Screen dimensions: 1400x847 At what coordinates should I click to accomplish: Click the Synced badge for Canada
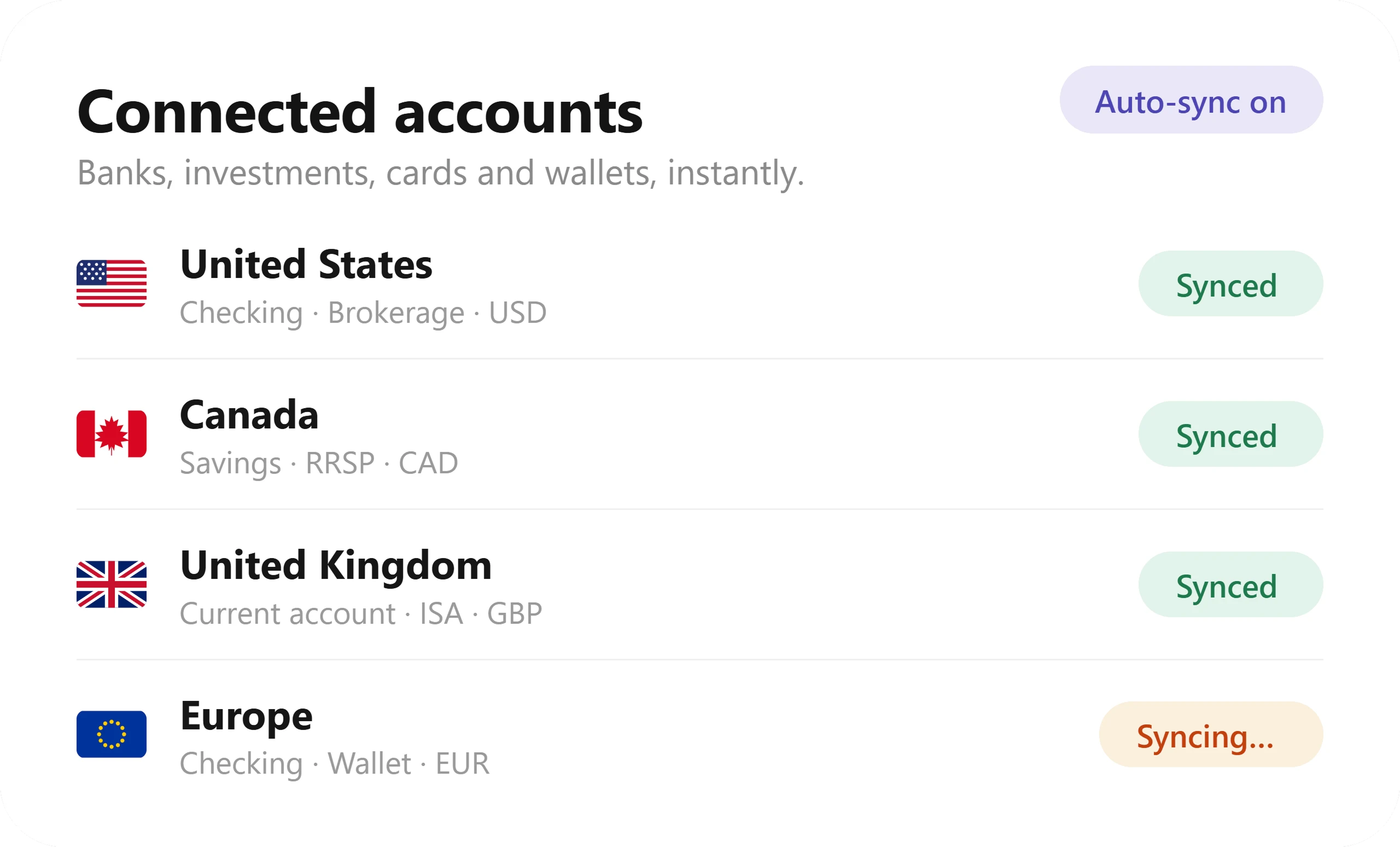[x=1230, y=434]
